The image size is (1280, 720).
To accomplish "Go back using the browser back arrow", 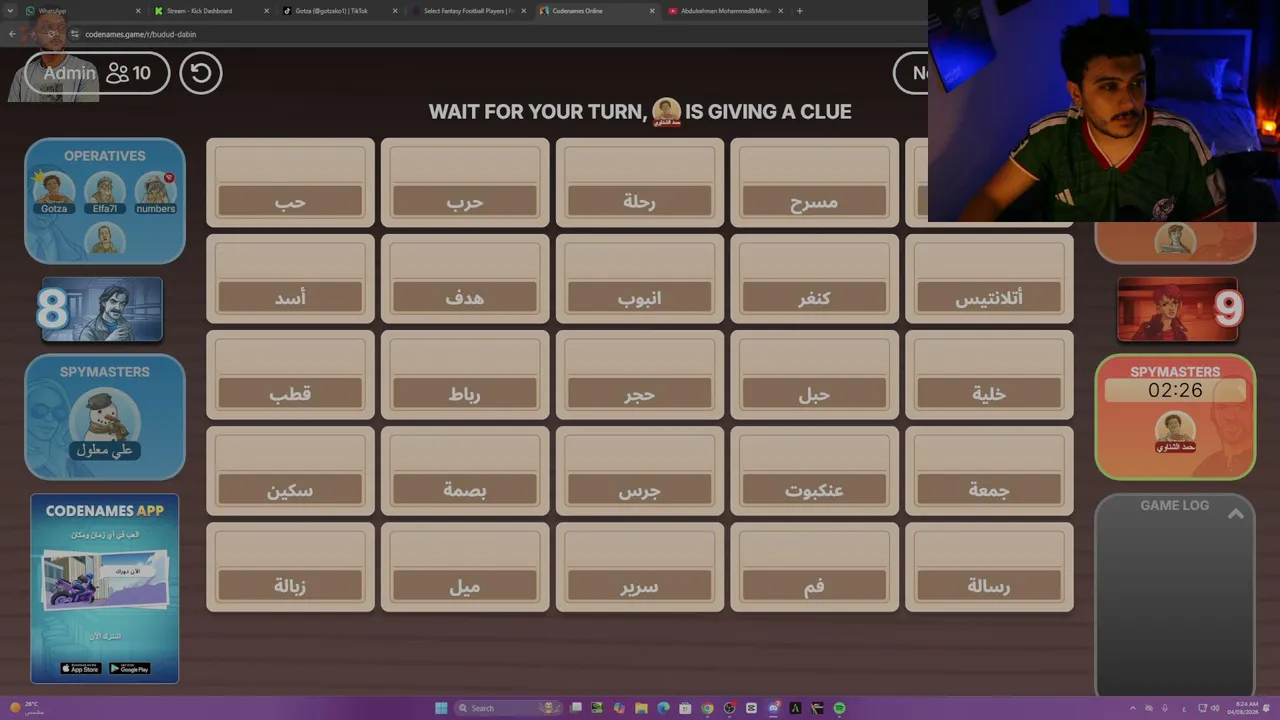I will (x=12, y=34).
